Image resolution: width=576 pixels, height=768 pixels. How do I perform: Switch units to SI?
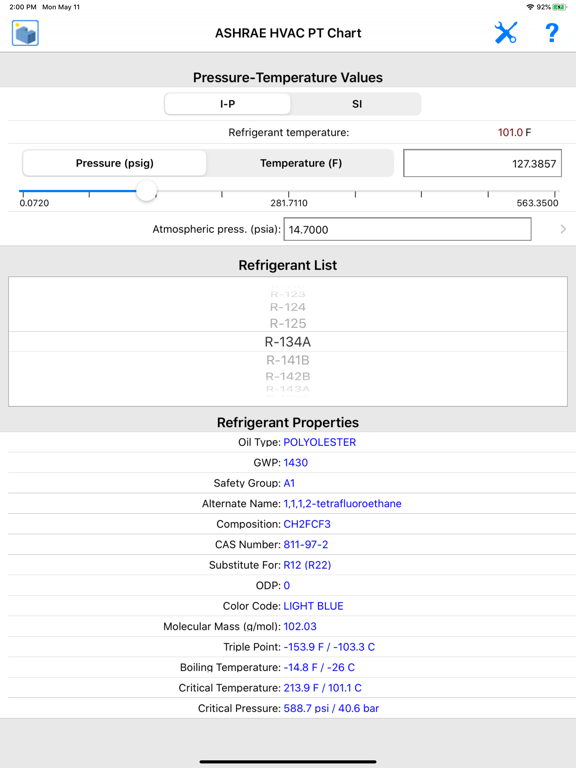[357, 104]
